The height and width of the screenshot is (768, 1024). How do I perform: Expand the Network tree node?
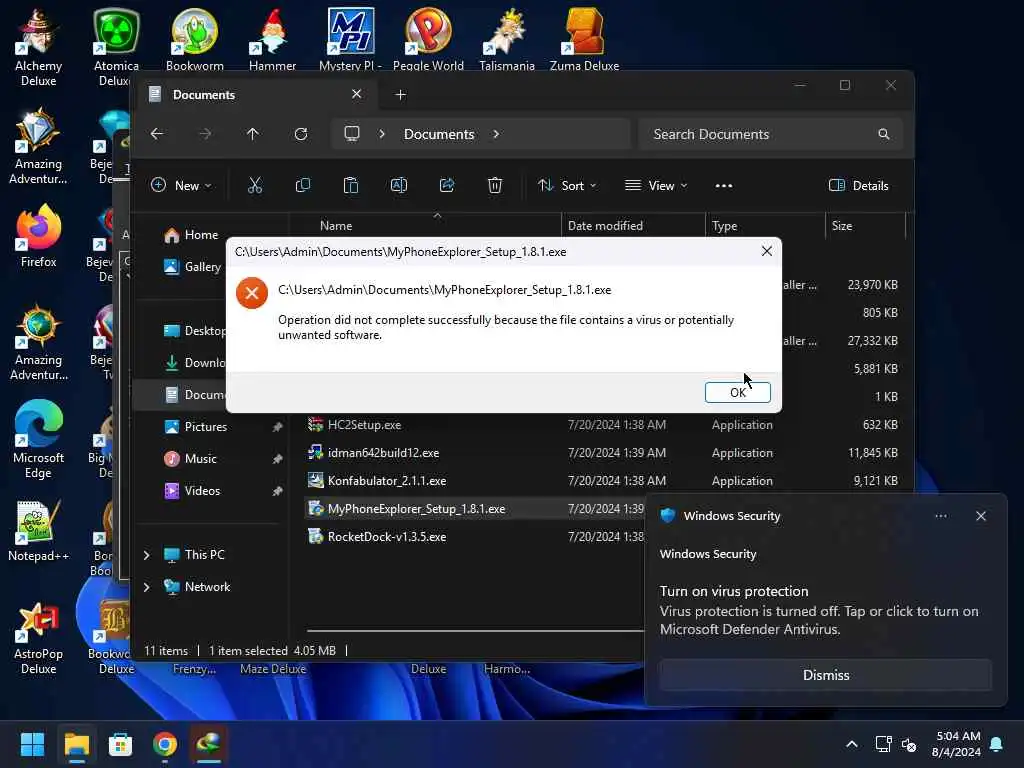tap(147, 586)
